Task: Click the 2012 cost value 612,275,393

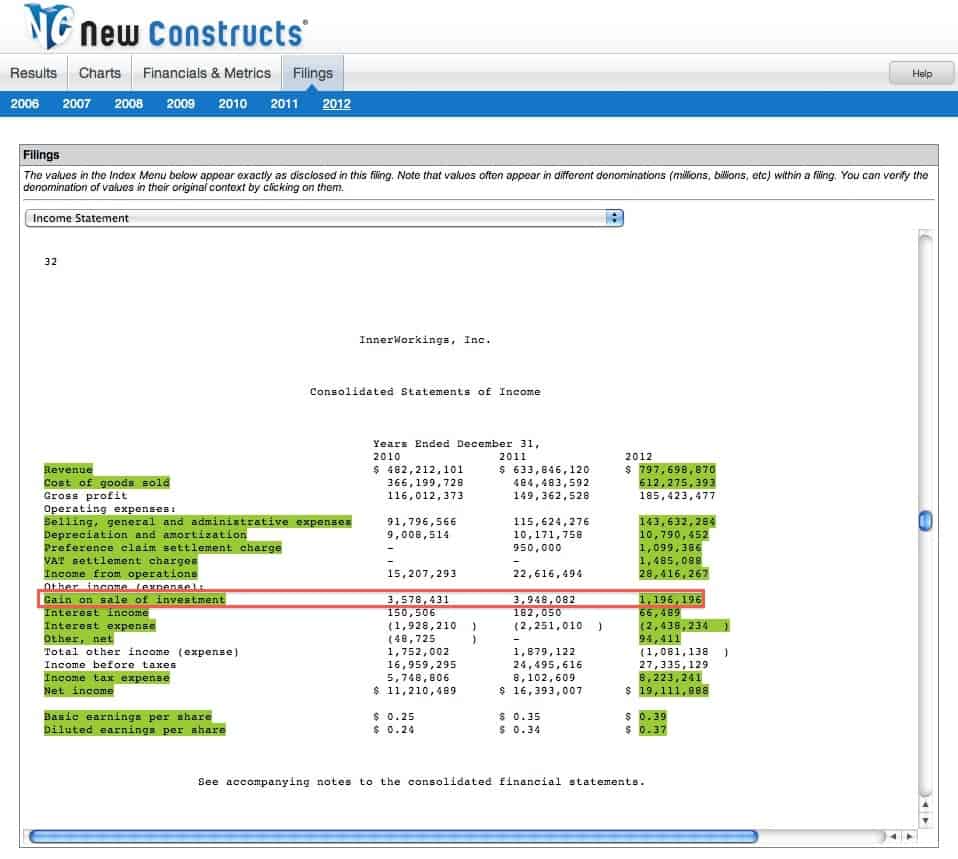Action: [677, 483]
